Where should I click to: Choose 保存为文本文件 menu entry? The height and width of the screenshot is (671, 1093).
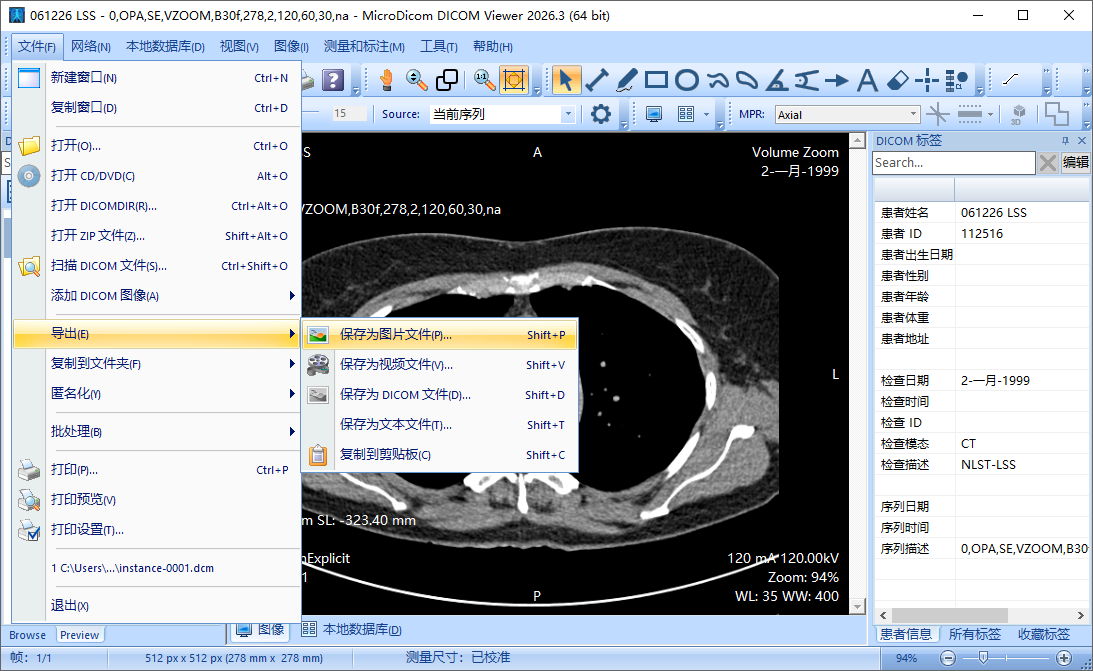(x=440, y=424)
